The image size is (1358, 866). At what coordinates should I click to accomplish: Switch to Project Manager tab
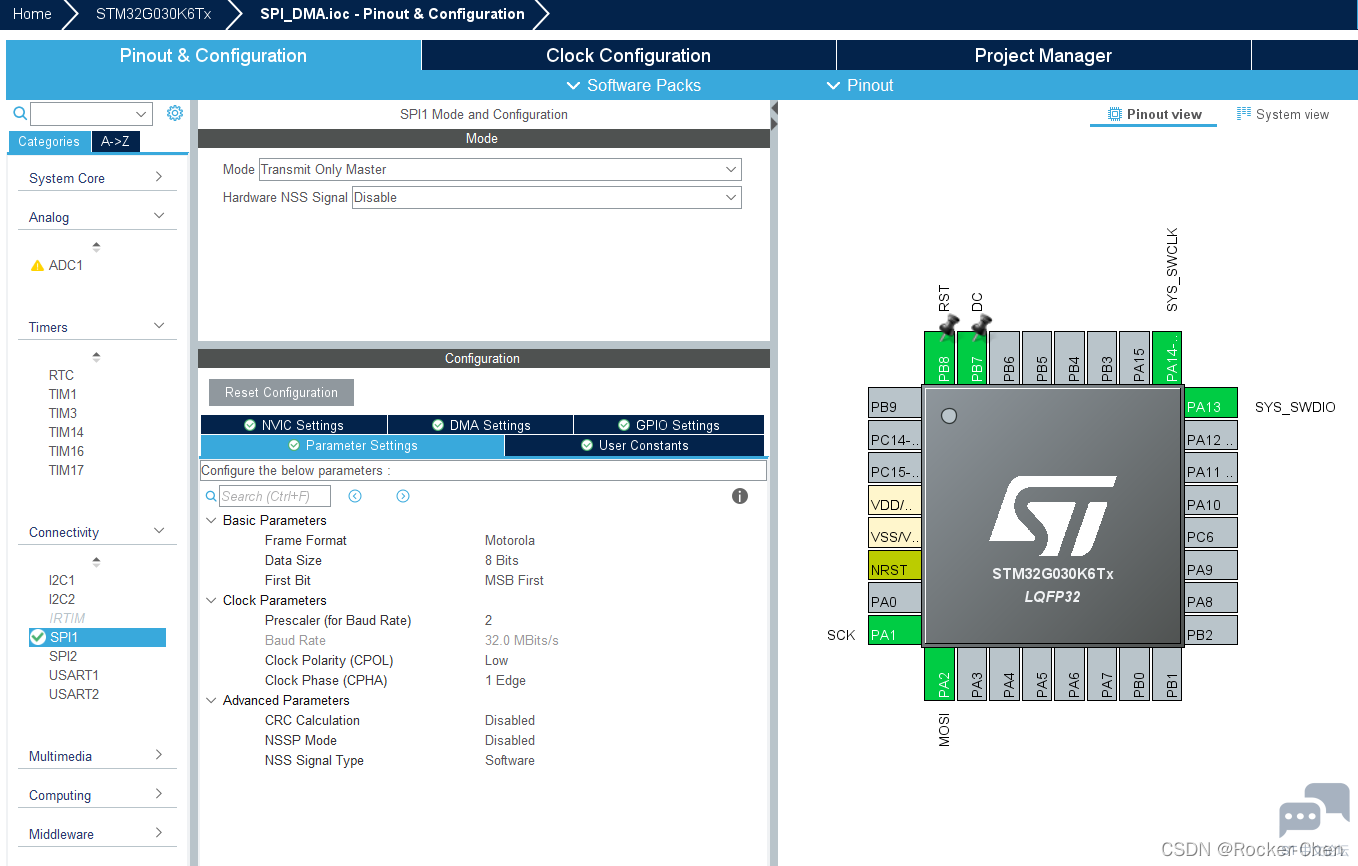(1043, 55)
